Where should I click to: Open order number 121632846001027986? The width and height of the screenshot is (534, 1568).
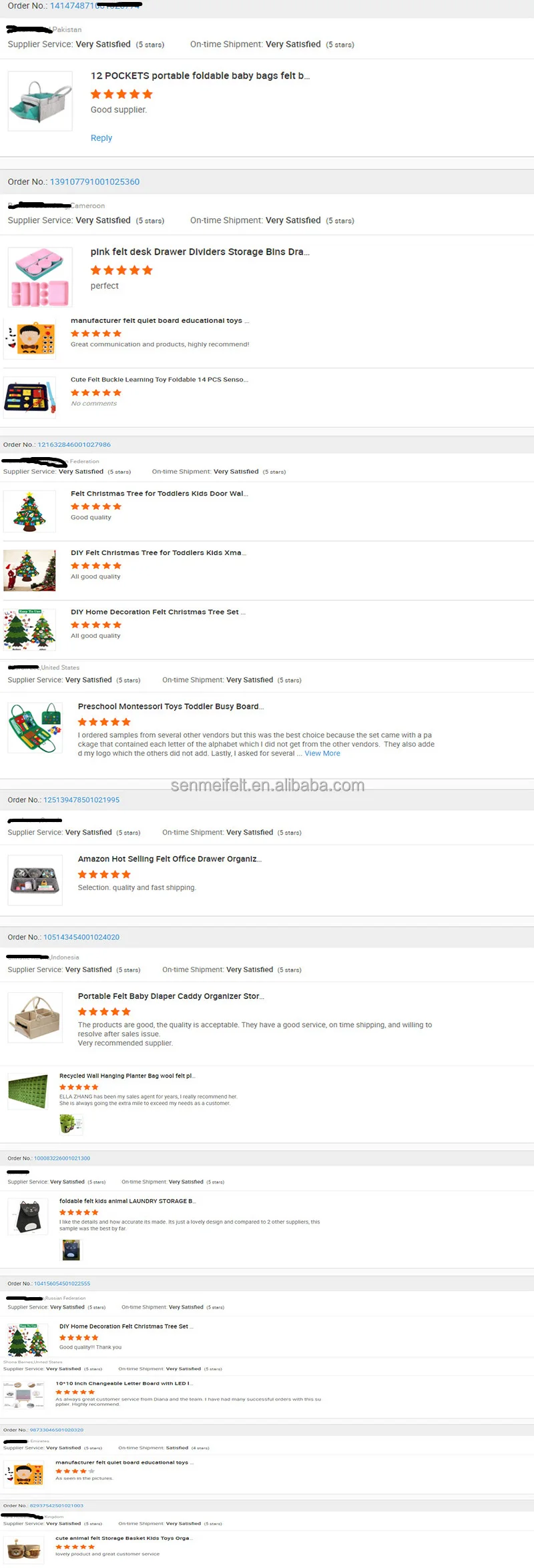[74, 444]
